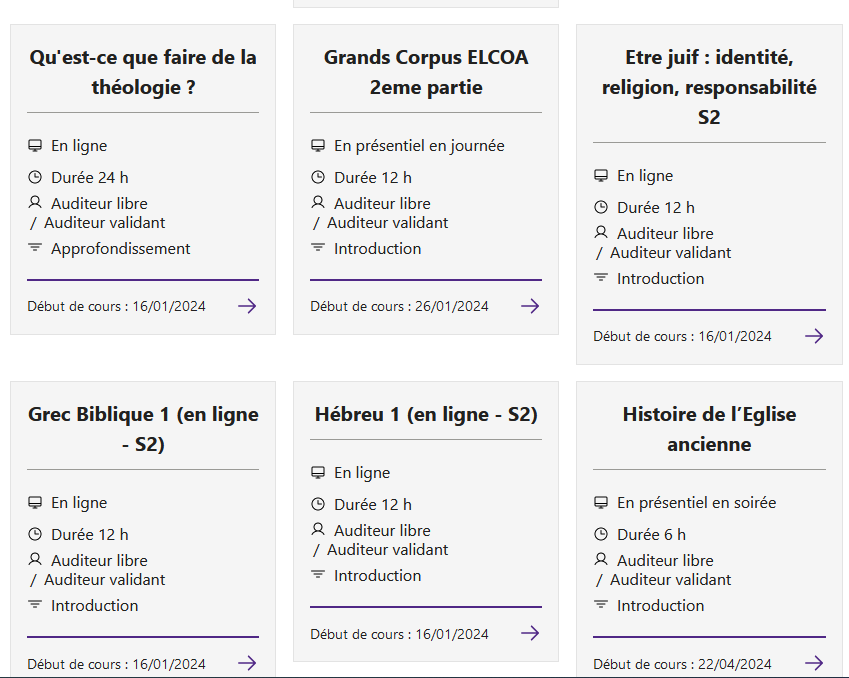This screenshot has width=849, height=678.
Task: Click arrow on Qu'est-ce que faire de la théologie card
Action: pyautogui.click(x=247, y=306)
